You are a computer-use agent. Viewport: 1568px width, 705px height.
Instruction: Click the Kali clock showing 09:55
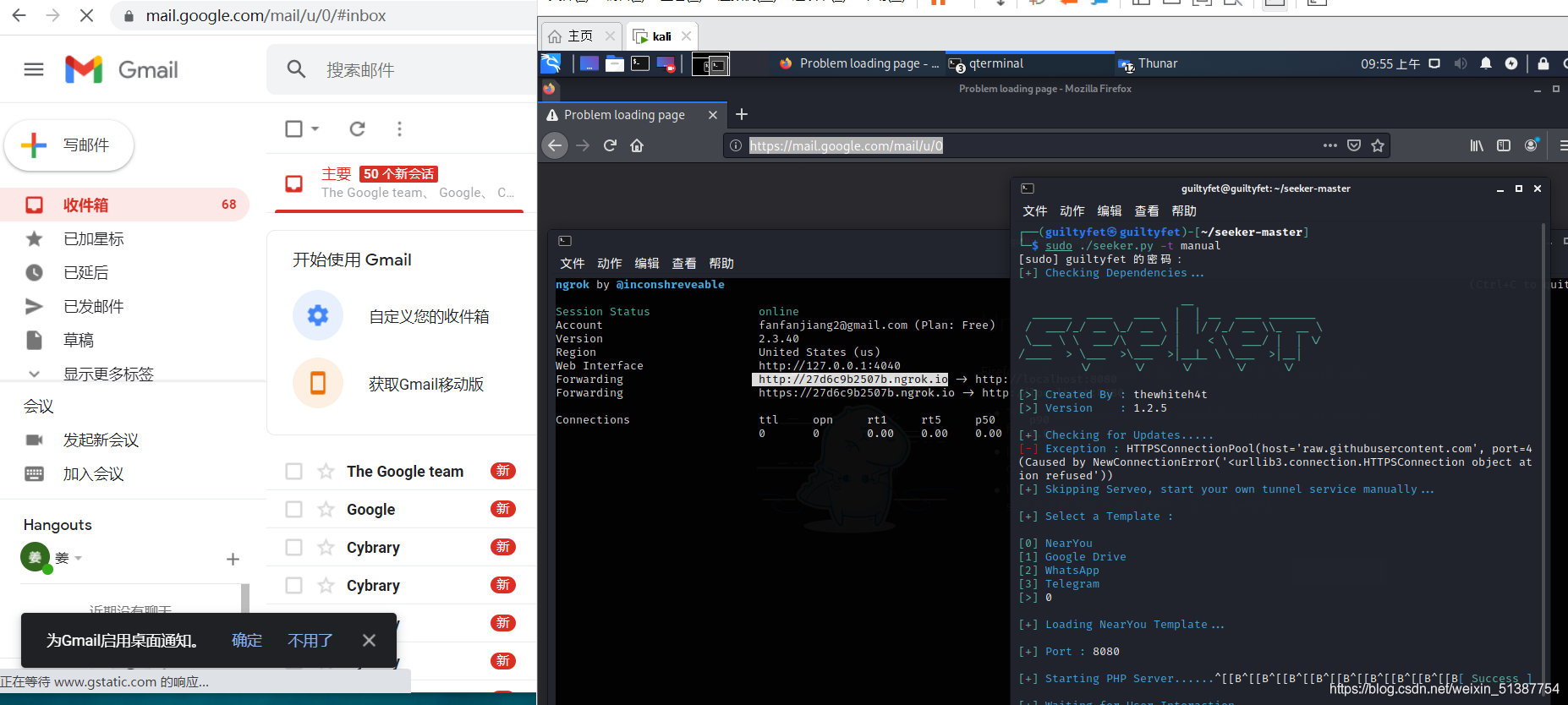coord(1390,63)
